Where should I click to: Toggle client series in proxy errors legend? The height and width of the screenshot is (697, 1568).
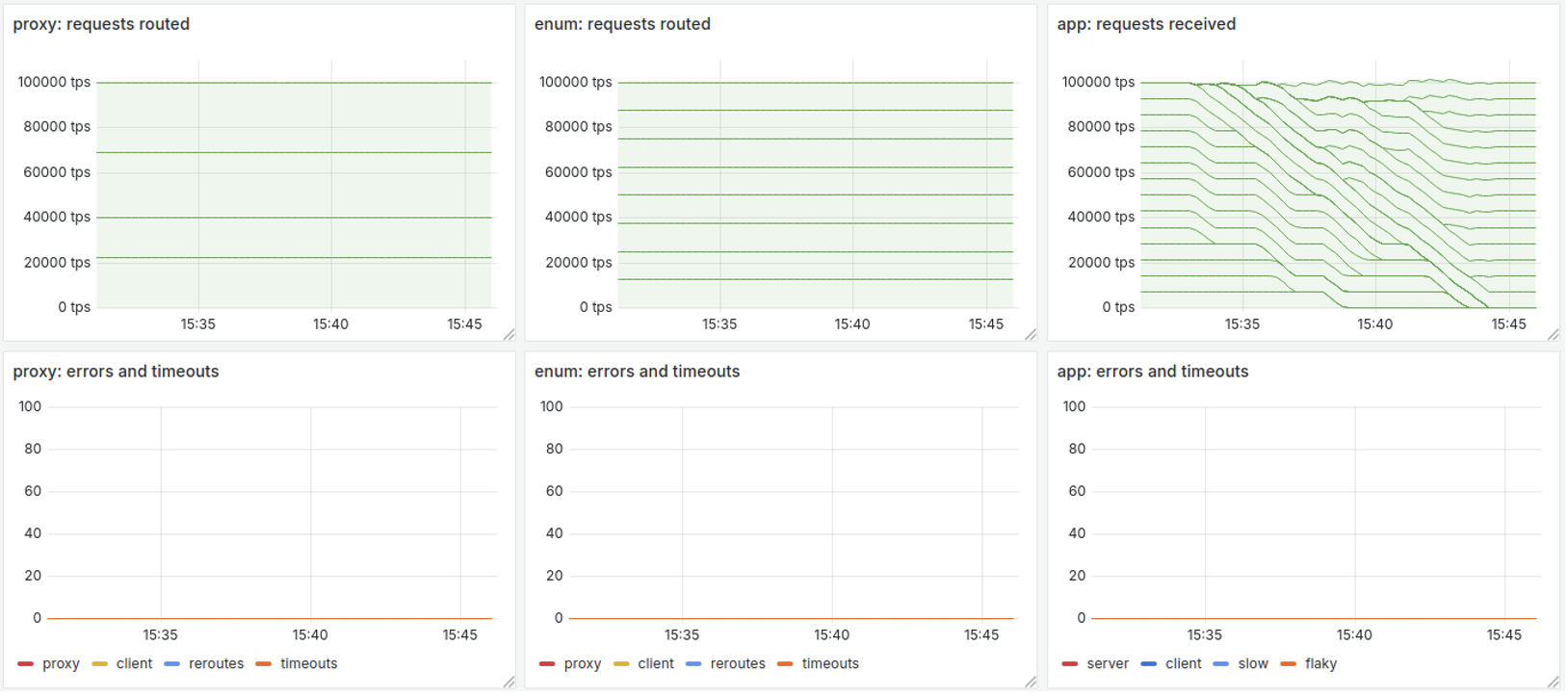pos(134,664)
